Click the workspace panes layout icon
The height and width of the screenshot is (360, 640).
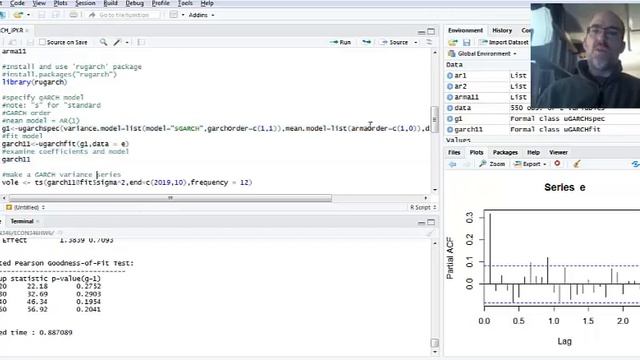pyautogui.click(x=173, y=15)
